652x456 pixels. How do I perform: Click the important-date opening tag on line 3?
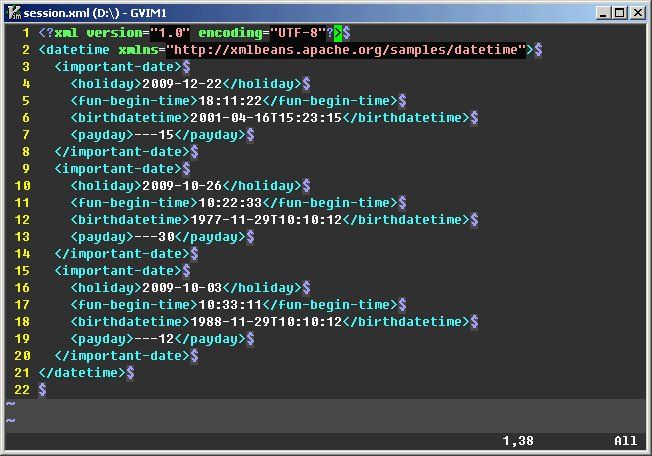[x=118, y=67]
